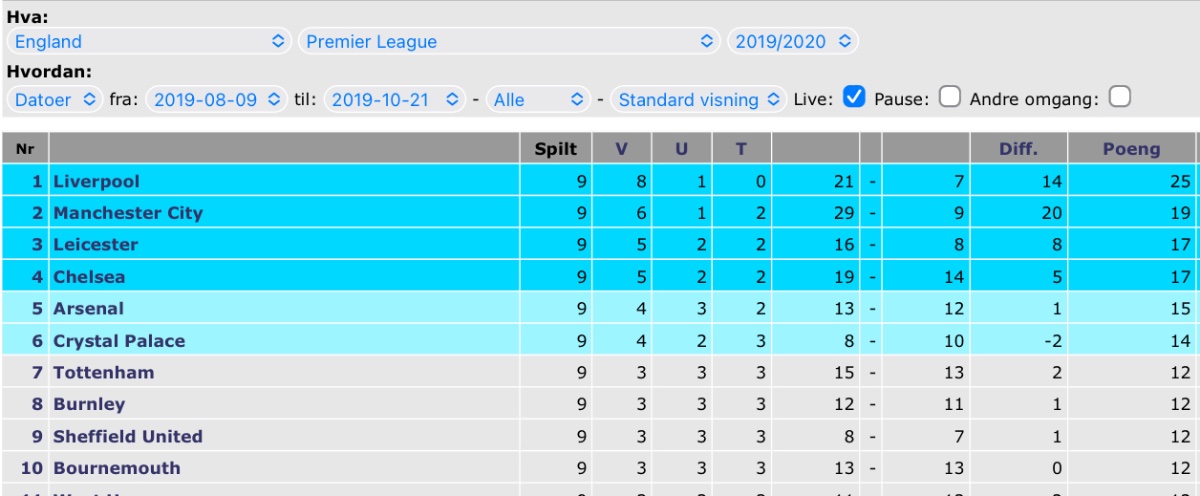The height and width of the screenshot is (496, 1200).
Task: Open the Crystal Palace team link
Action: pos(119,341)
